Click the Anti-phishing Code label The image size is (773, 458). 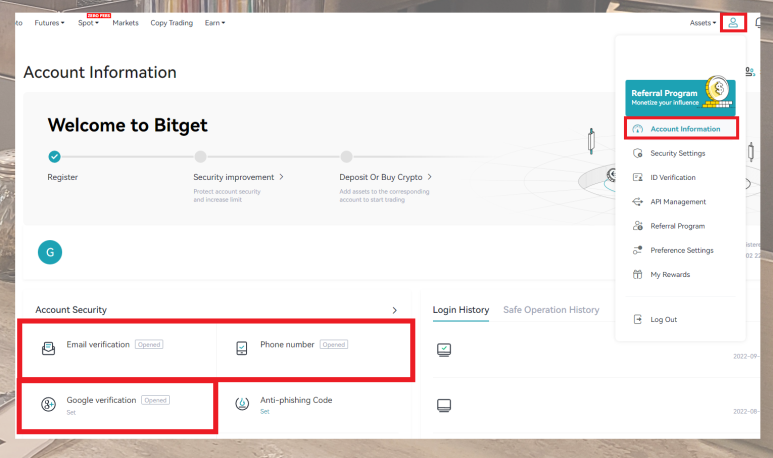[296, 400]
